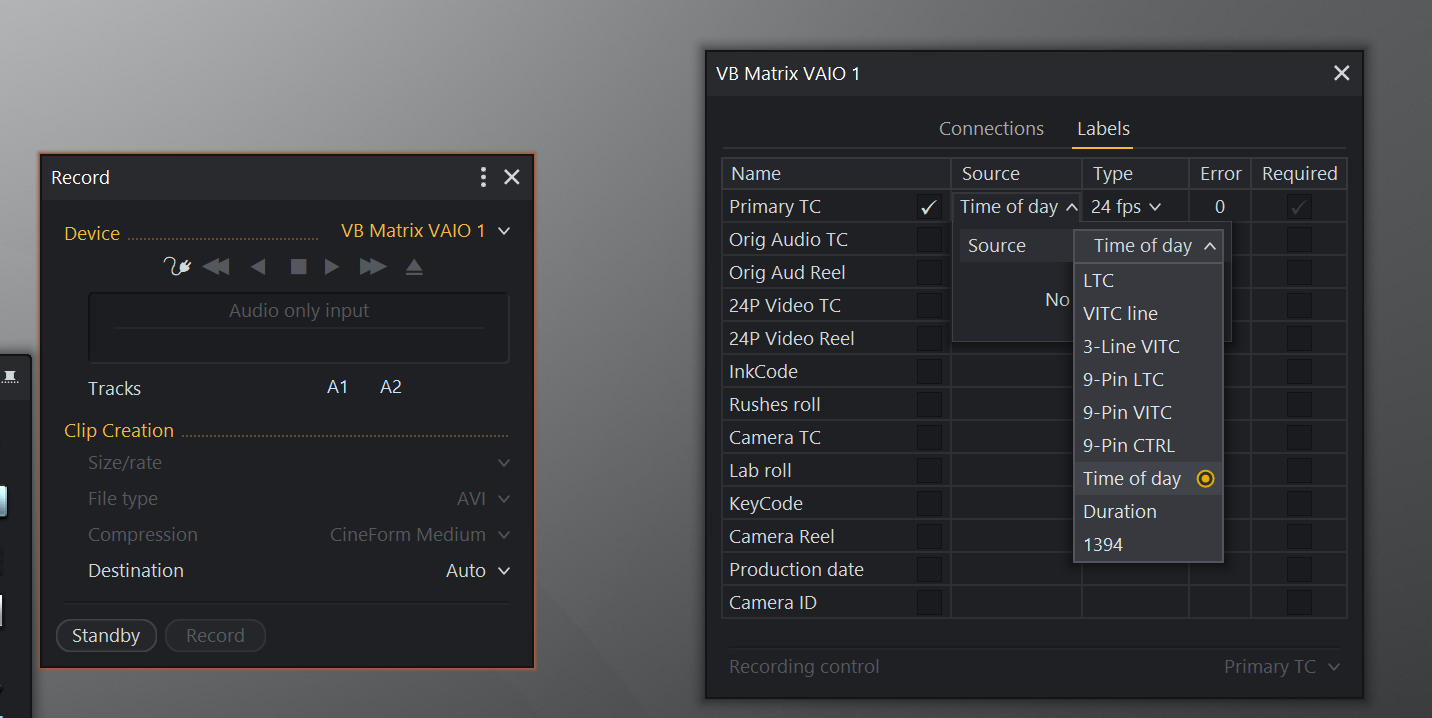The height and width of the screenshot is (718, 1432).
Task: Open the Compression CineForm Medium dropdown
Action: (420, 535)
